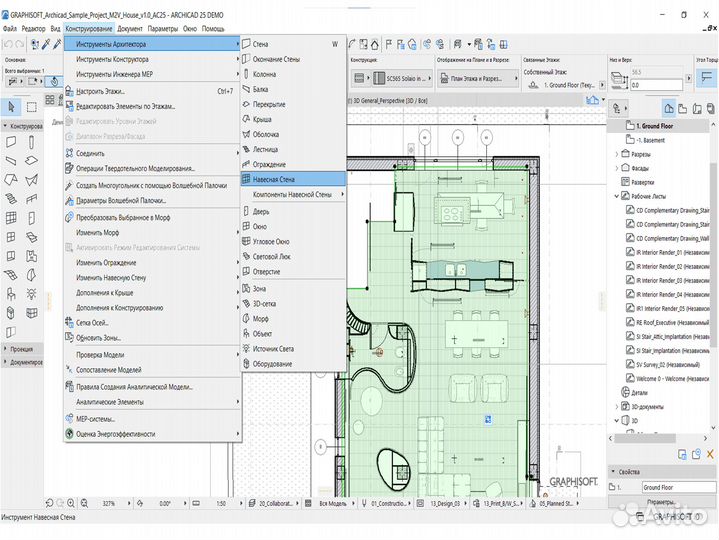This screenshot has height=540, width=719.
Task: Click the Undo arrow in toolbar
Action: pyautogui.click(x=8, y=44)
